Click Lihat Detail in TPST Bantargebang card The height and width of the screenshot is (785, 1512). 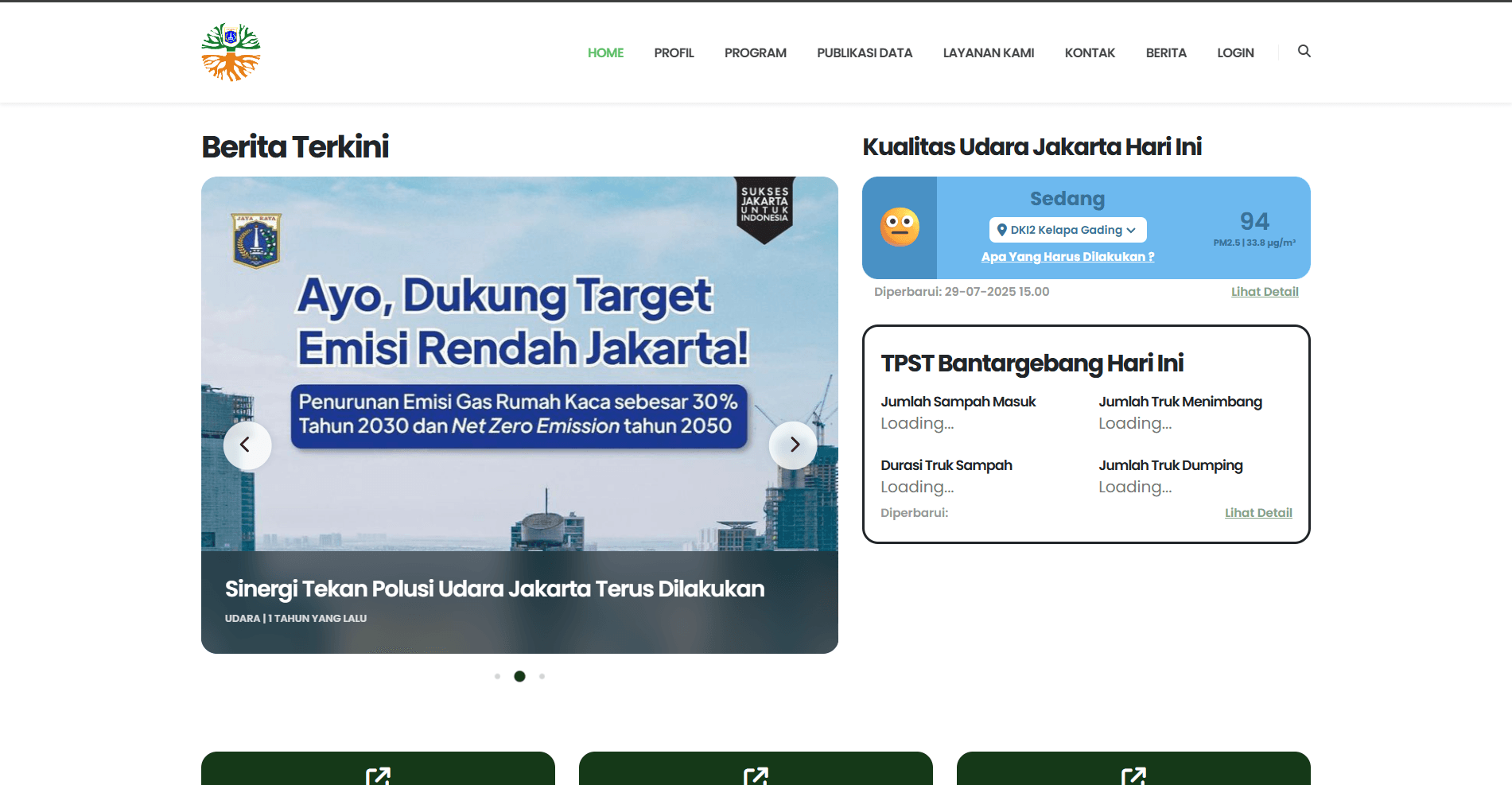1257,513
